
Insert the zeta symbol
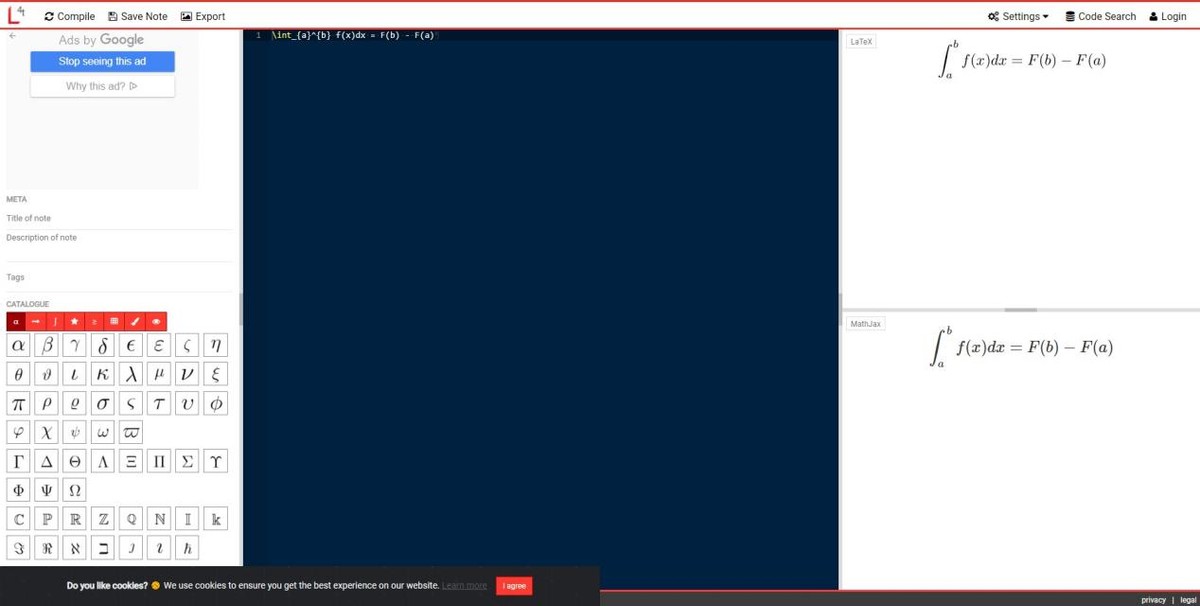tap(187, 346)
